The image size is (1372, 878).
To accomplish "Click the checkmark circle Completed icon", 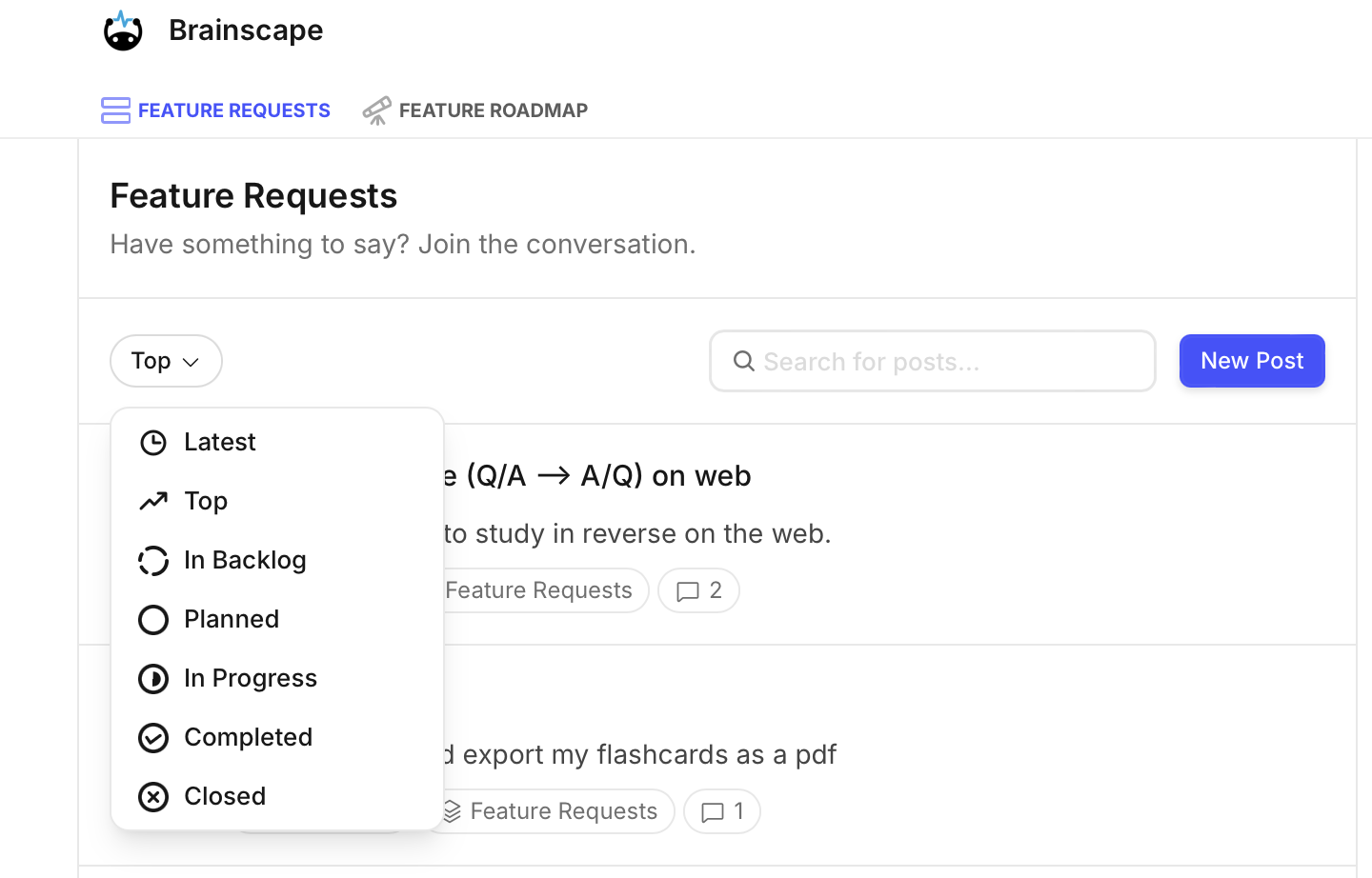I will pos(153,738).
